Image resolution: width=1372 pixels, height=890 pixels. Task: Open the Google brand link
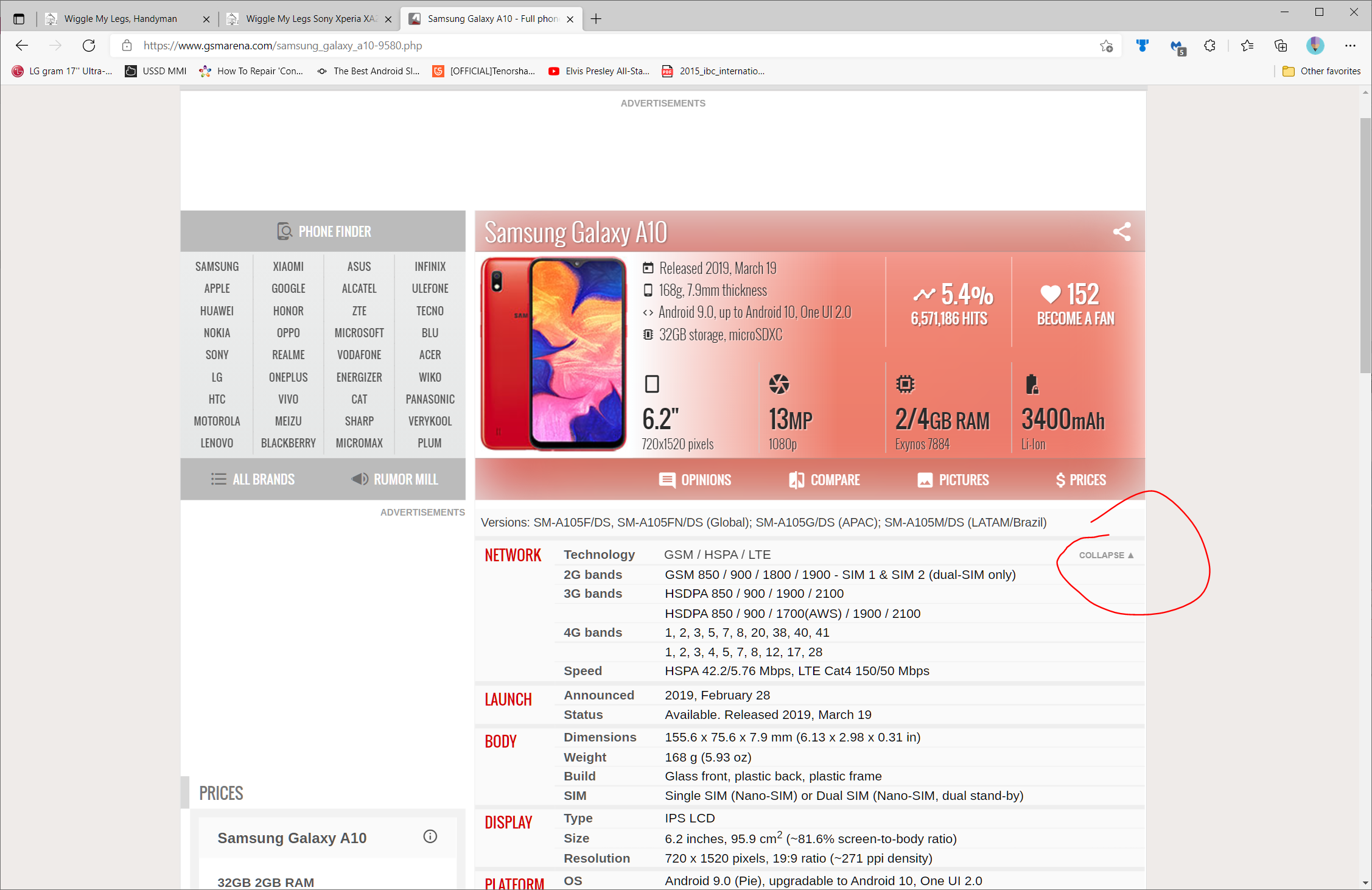click(288, 289)
